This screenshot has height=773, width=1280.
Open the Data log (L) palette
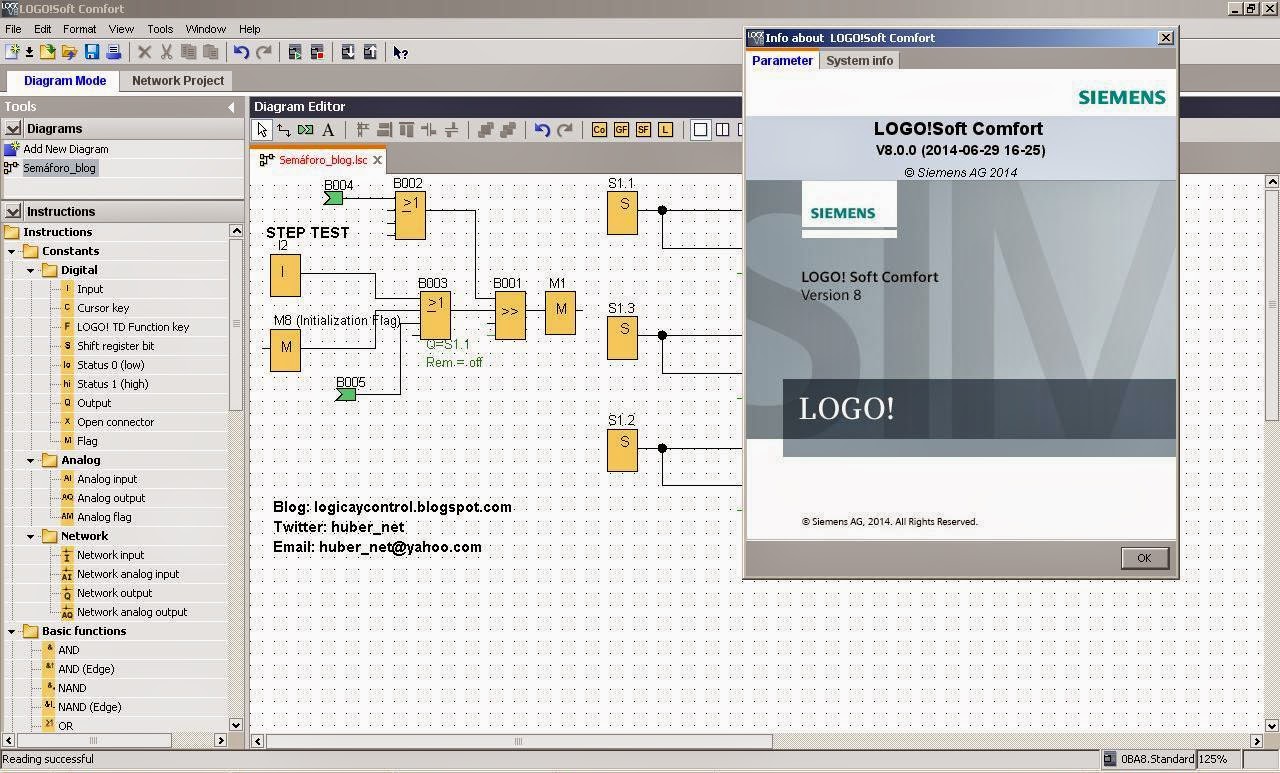point(665,130)
